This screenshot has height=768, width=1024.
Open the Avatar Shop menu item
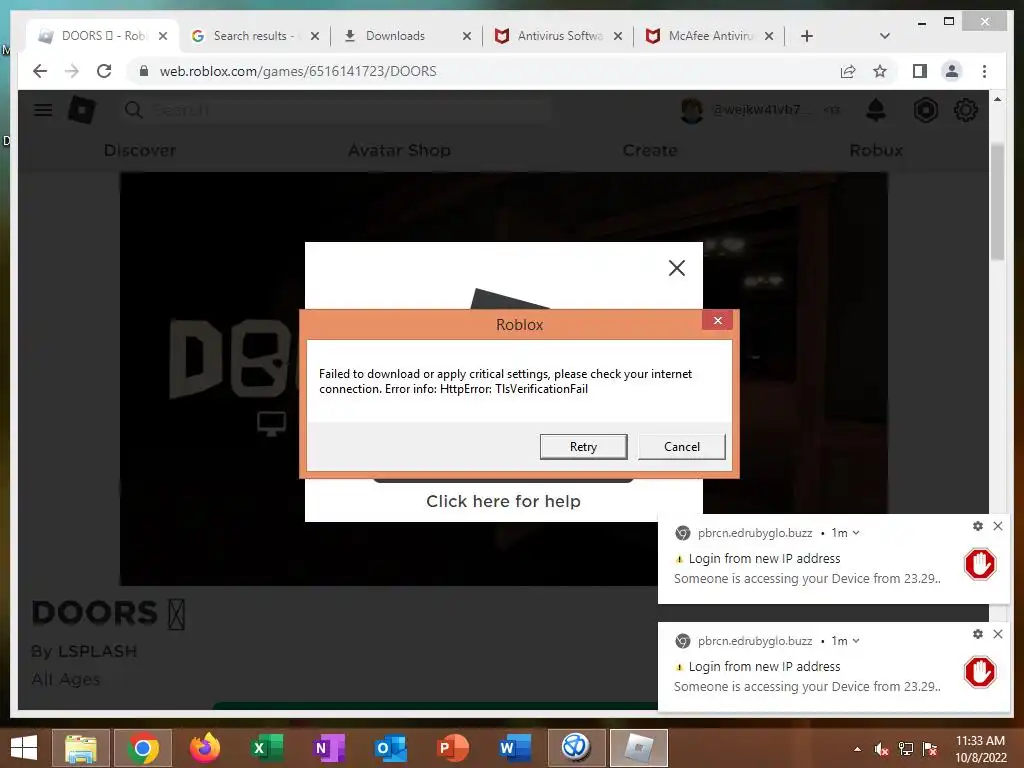399,151
